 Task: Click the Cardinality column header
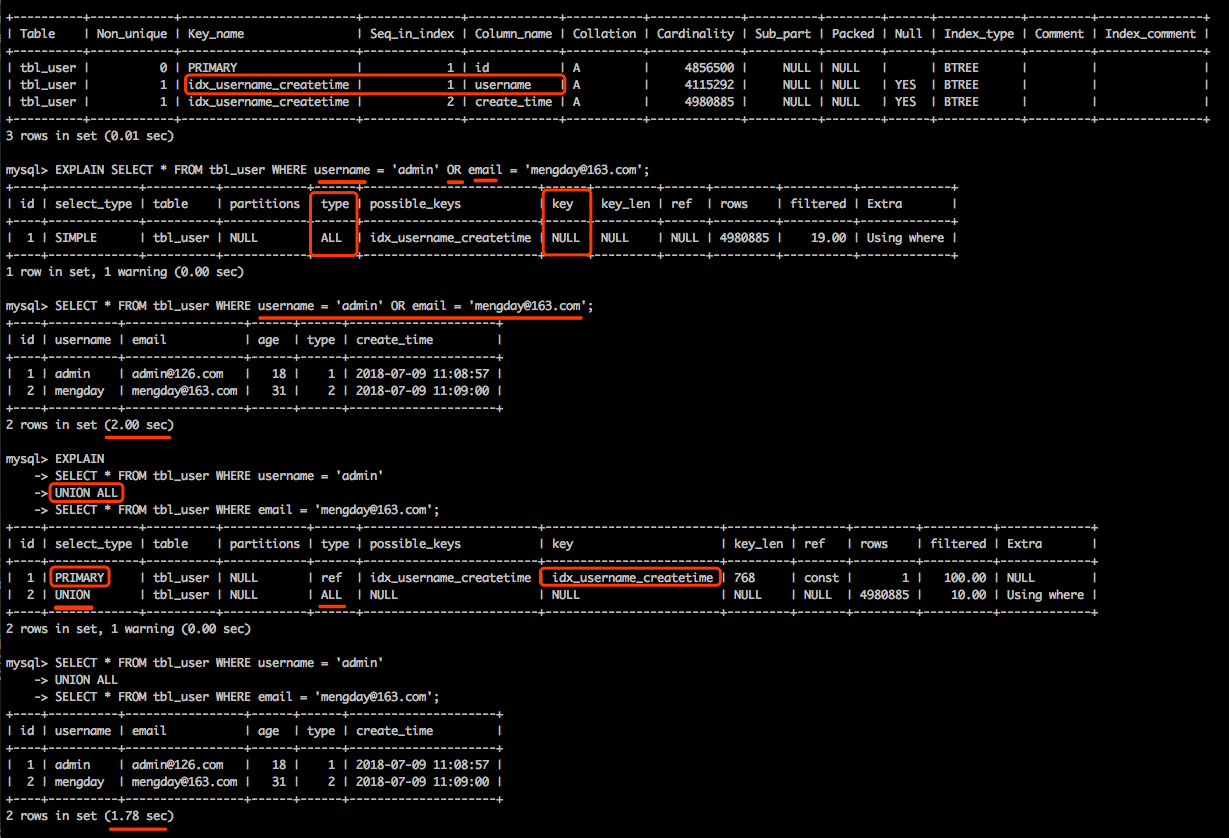coord(696,34)
